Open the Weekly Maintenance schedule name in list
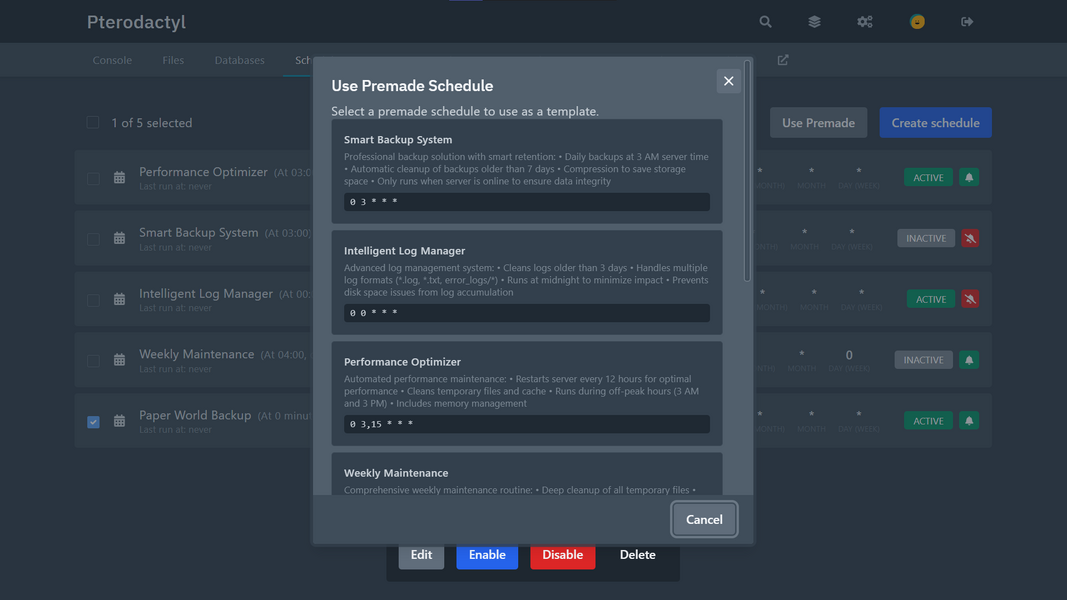1067x600 pixels. (197, 354)
